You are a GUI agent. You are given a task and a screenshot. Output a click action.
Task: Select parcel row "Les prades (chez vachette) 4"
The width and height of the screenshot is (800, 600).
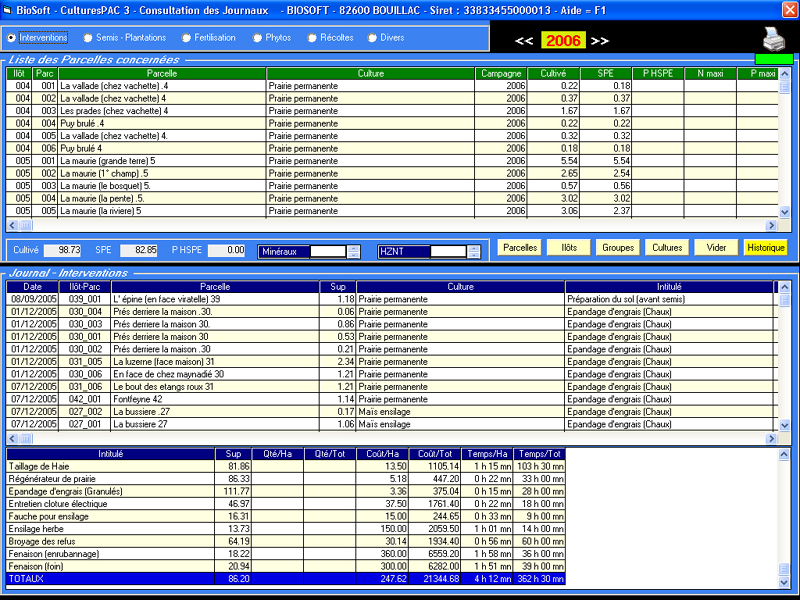click(x=392, y=111)
